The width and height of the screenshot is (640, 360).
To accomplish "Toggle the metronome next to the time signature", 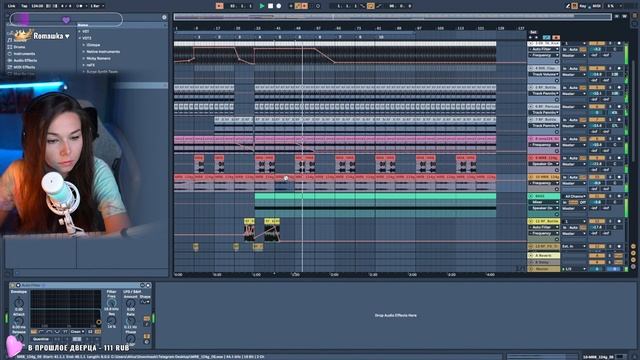I will coord(80,6).
